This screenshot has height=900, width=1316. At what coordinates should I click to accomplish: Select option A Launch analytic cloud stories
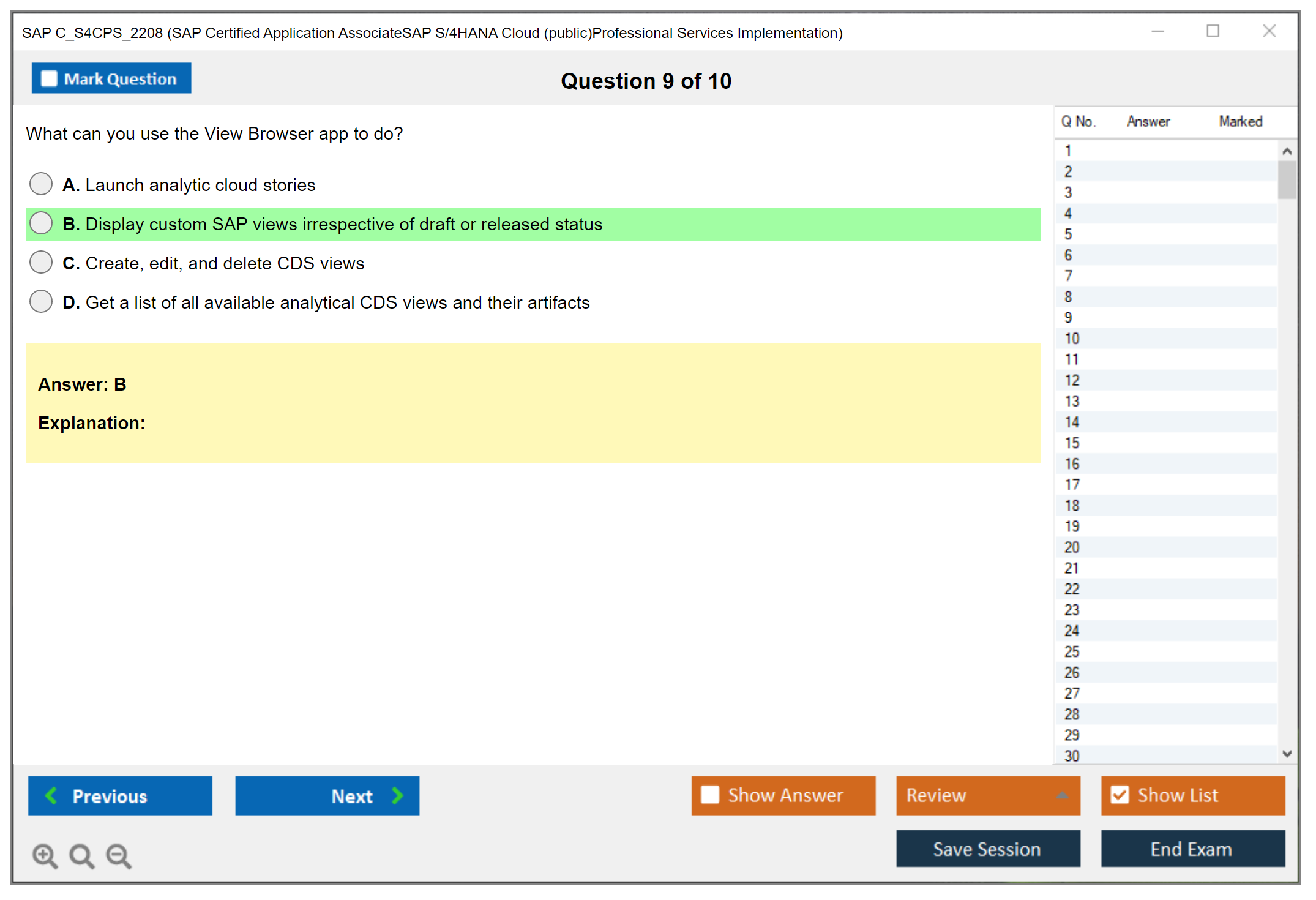coord(41,184)
